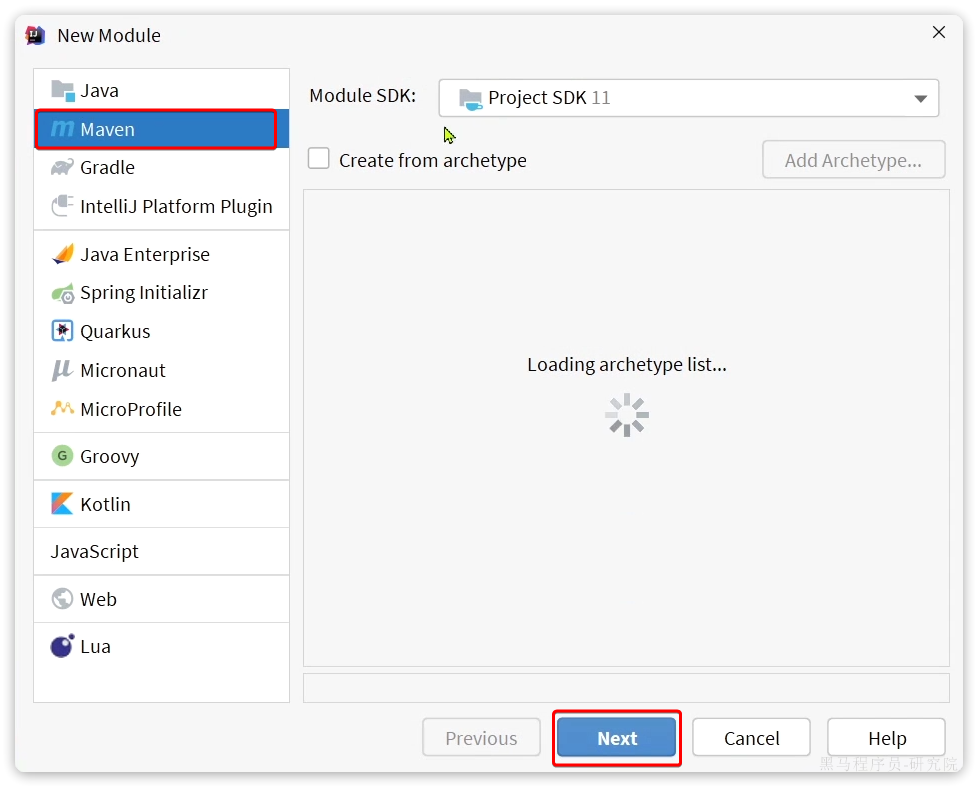The width and height of the screenshot is (978, 789).
Task: Open the Module SDK dropdown
Action: (689, 98)
